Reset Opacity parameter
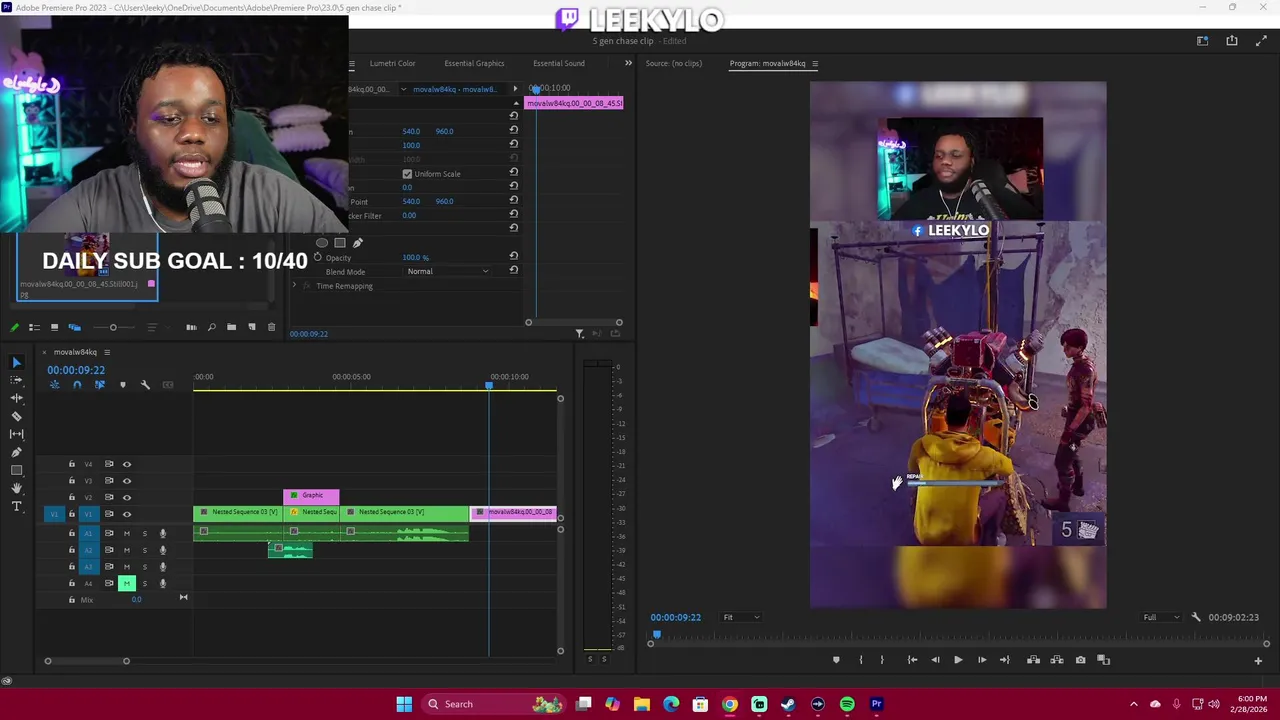Image resolution: width=1280 pixels, height=720 pixels. (x=513, y=257)
